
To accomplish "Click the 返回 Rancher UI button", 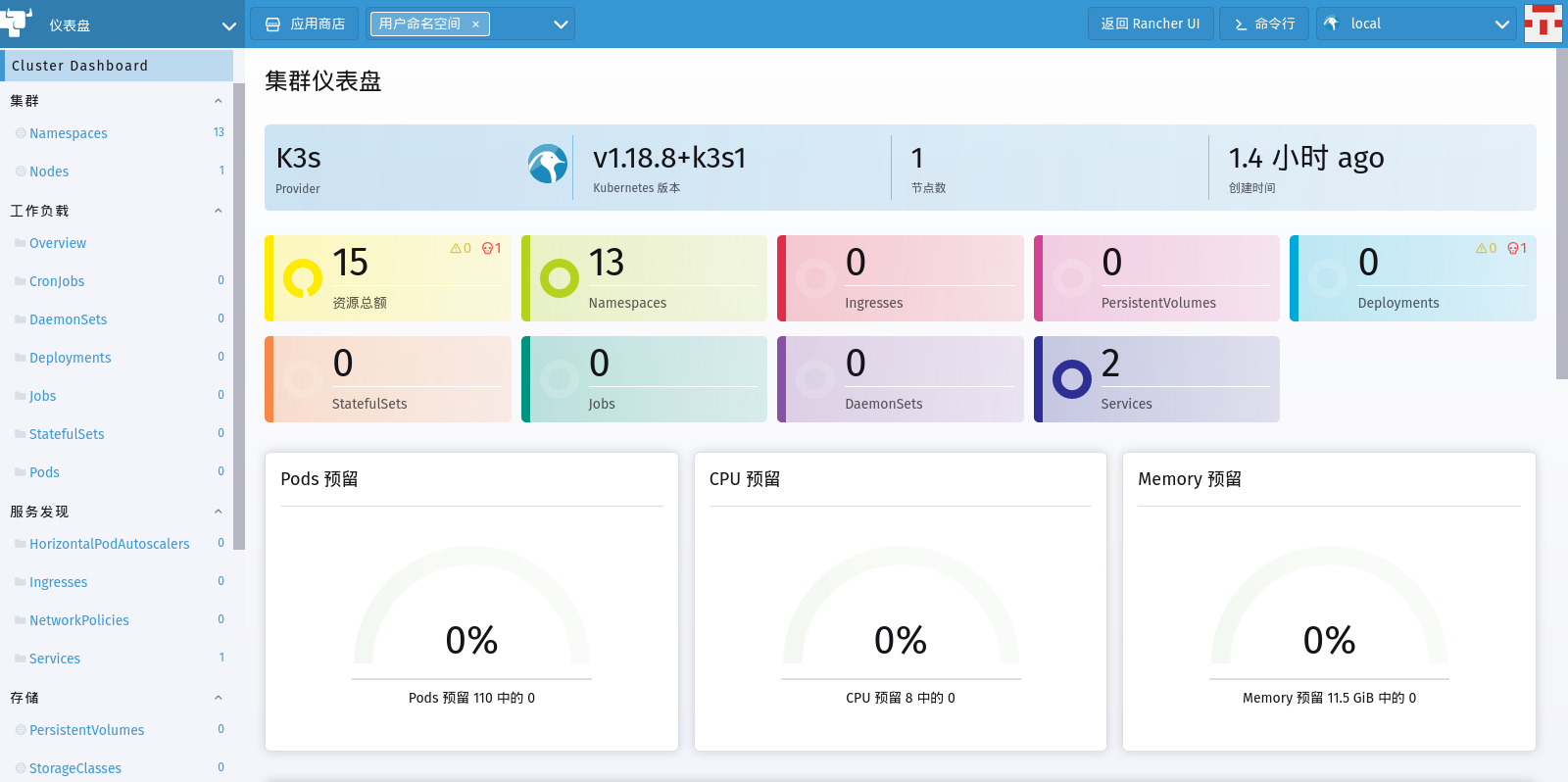I will click(x=1150, y=24).
